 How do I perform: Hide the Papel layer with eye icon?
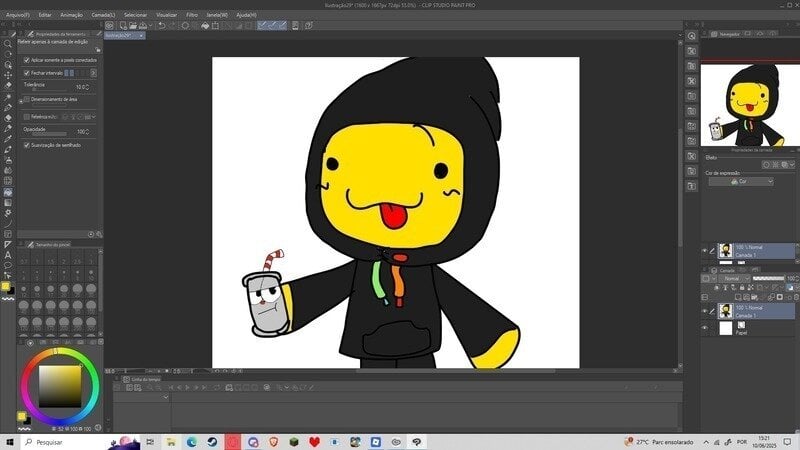[x=704, y=327]
